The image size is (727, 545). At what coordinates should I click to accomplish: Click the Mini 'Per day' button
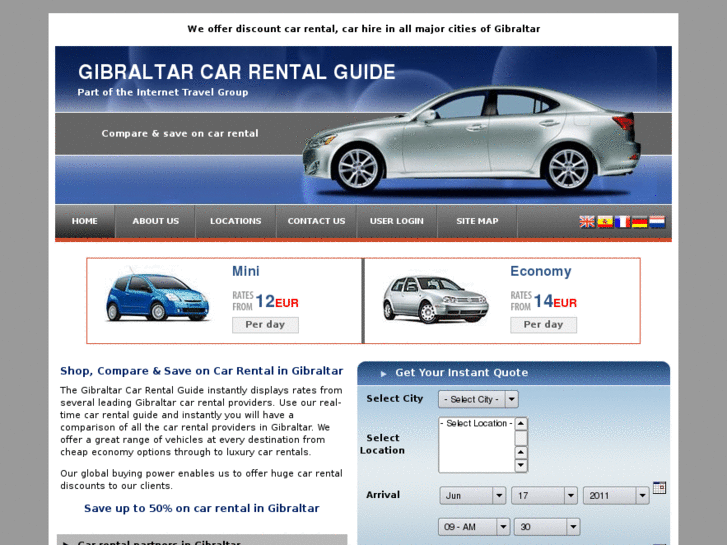coord(265,325)
